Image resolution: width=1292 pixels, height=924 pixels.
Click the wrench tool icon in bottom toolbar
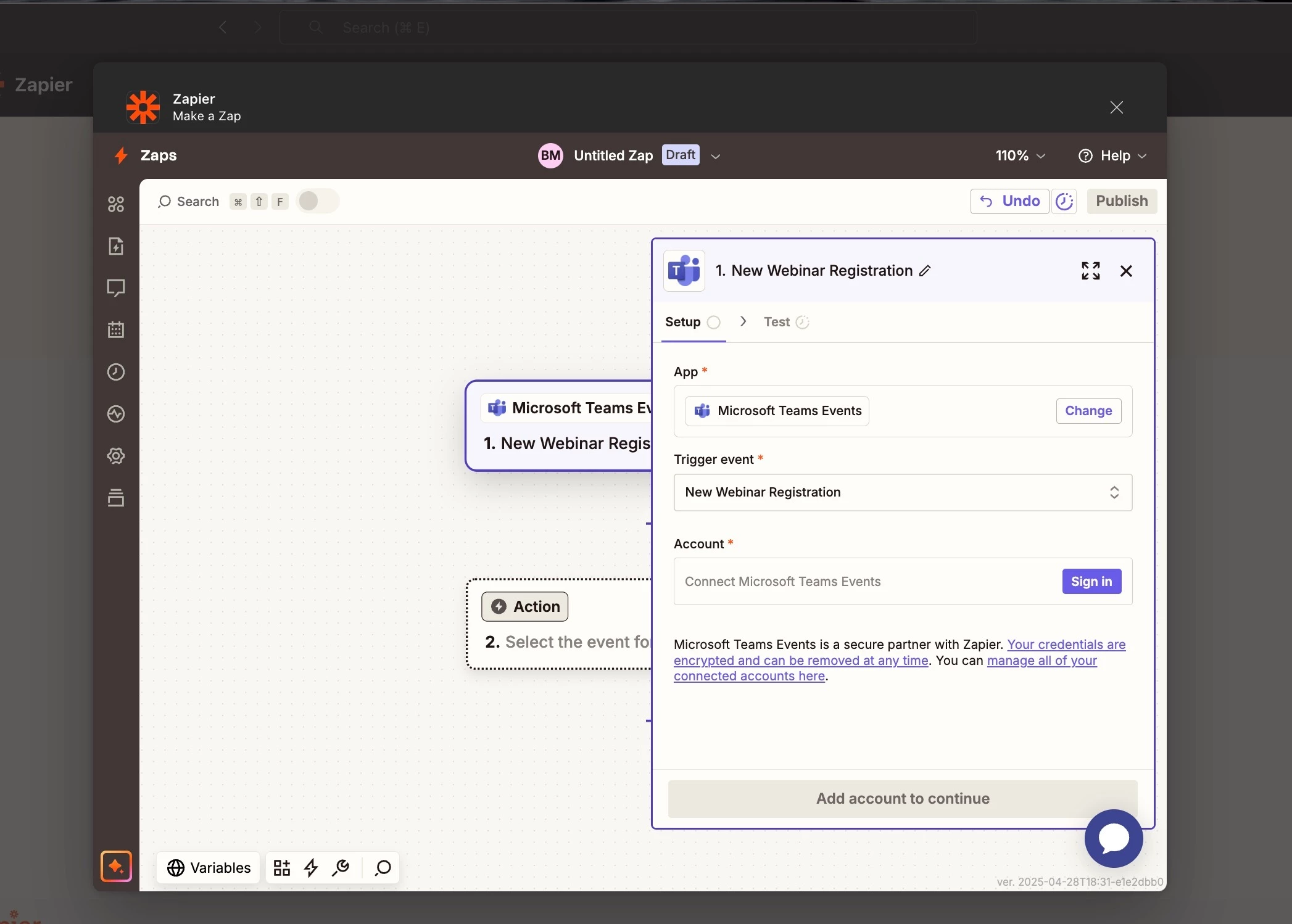pyautogui.click(x=341, y=868)
